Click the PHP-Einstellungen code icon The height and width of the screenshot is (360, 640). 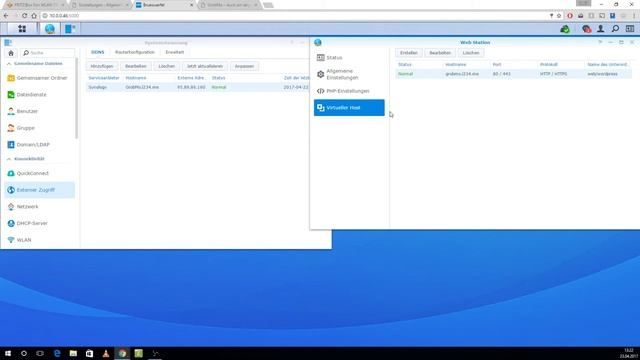[320, 91]
